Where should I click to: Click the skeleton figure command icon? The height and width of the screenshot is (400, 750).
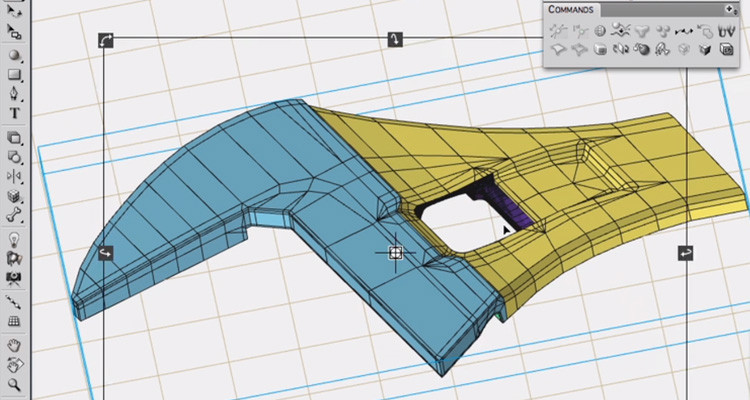(x=662, y=49)
